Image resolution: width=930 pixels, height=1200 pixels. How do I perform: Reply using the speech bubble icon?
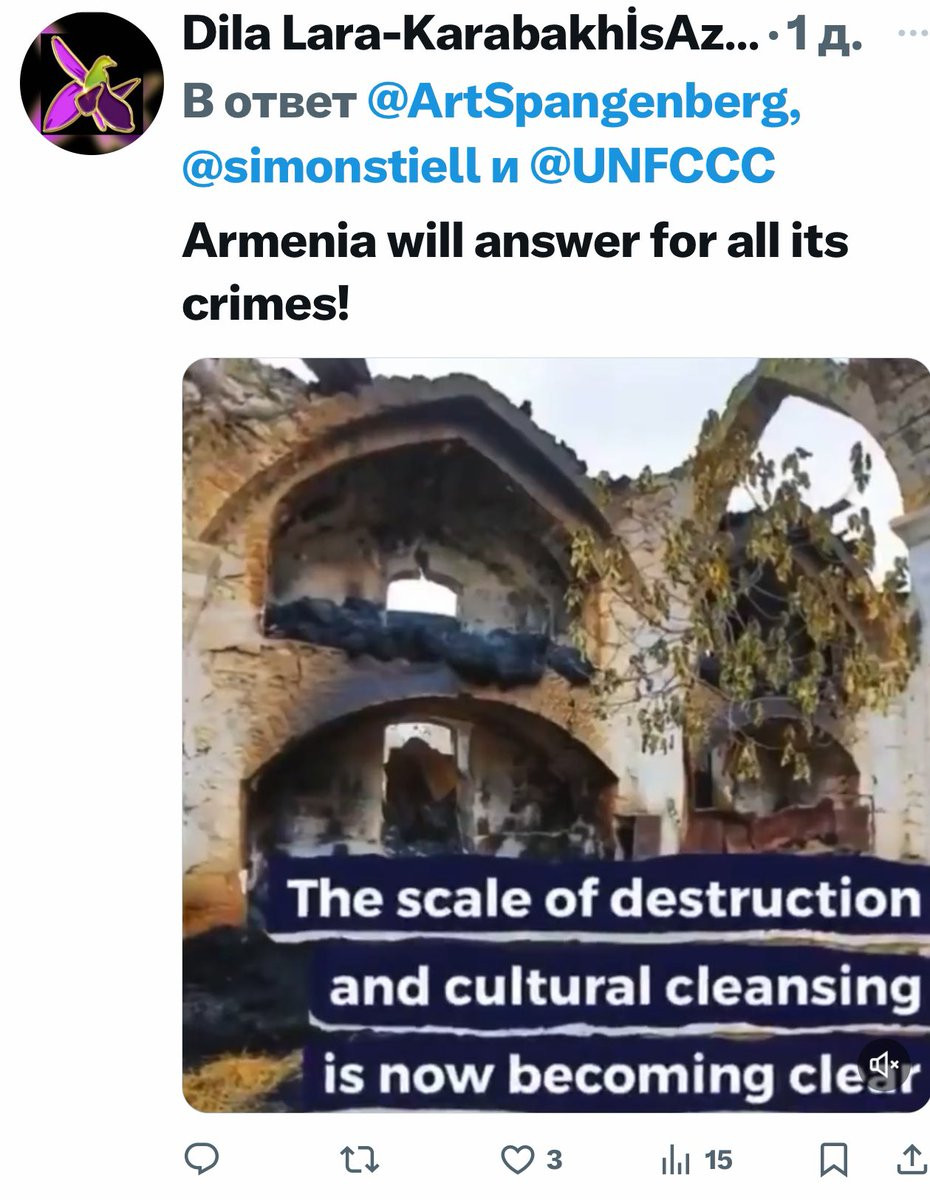pos(204,1159)
